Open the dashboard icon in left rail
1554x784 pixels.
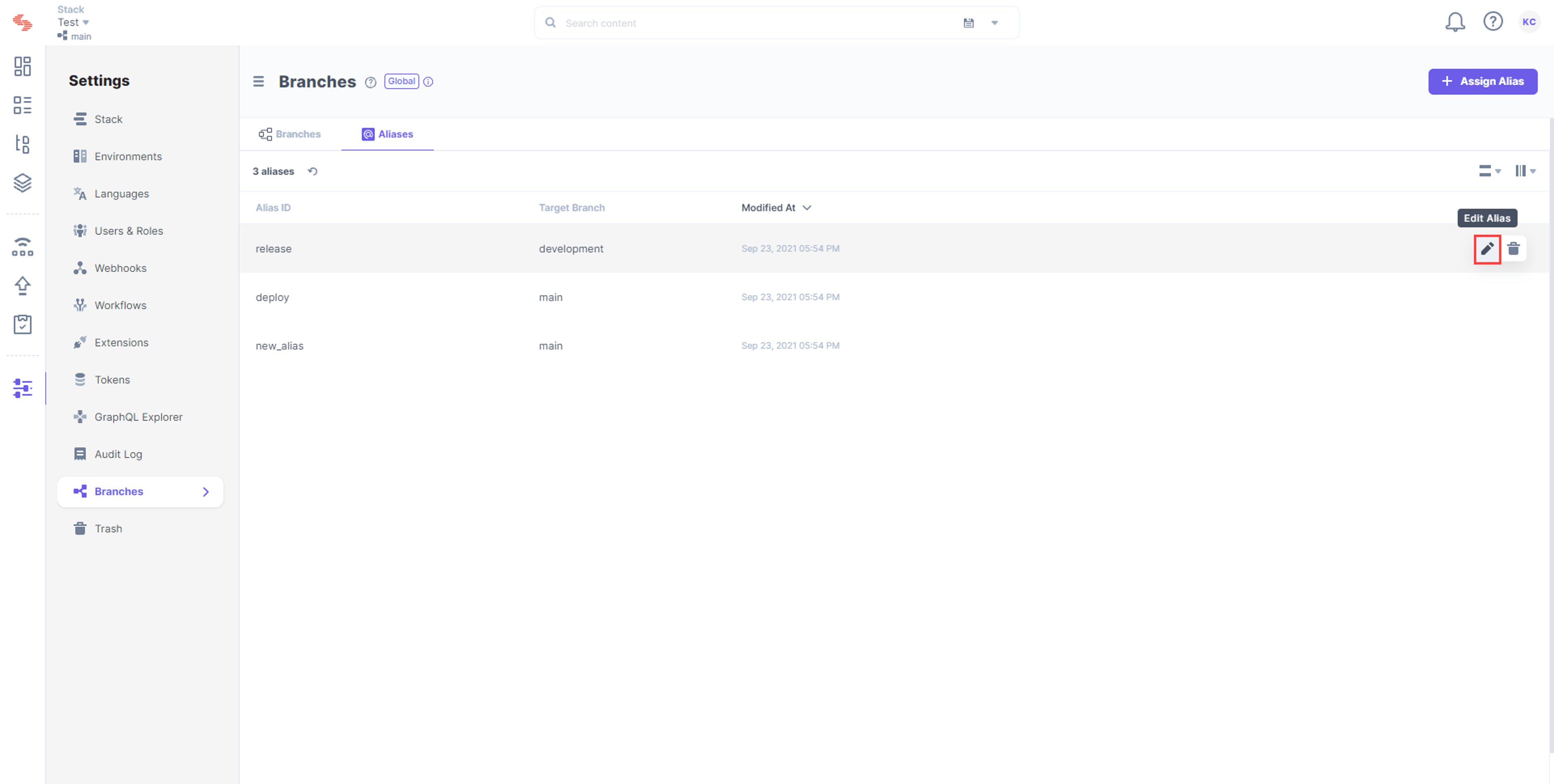tap(22, 66)
